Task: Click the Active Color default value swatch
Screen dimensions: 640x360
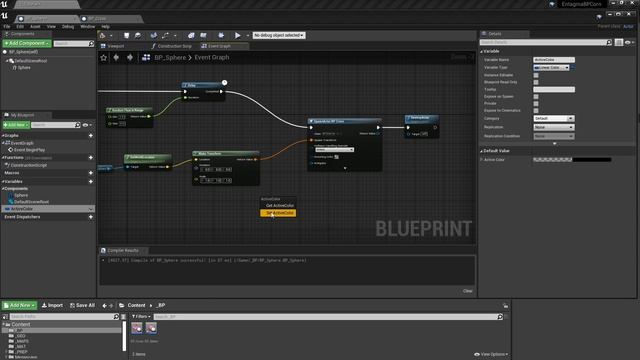Action: tap(572, 160)
